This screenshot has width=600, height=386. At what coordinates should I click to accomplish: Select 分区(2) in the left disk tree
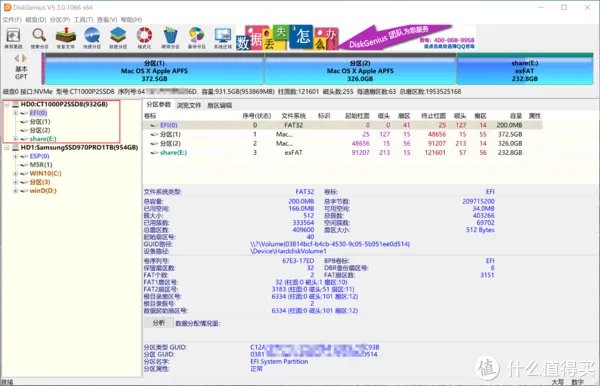coord(40,130)
